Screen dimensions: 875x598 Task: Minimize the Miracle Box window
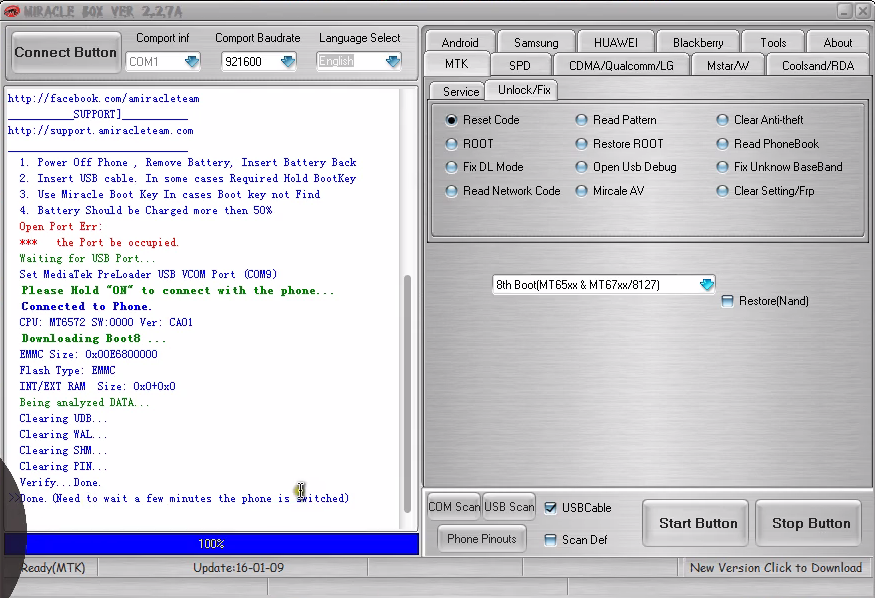click(x=844, y=11)
